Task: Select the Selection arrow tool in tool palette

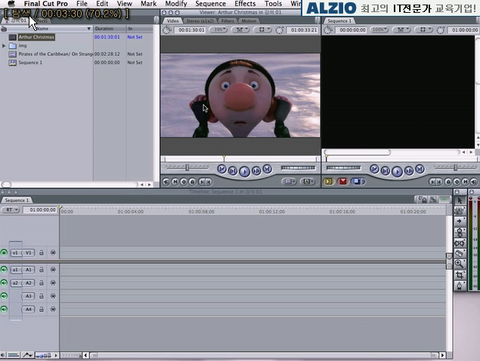Action: coord(460,200)
